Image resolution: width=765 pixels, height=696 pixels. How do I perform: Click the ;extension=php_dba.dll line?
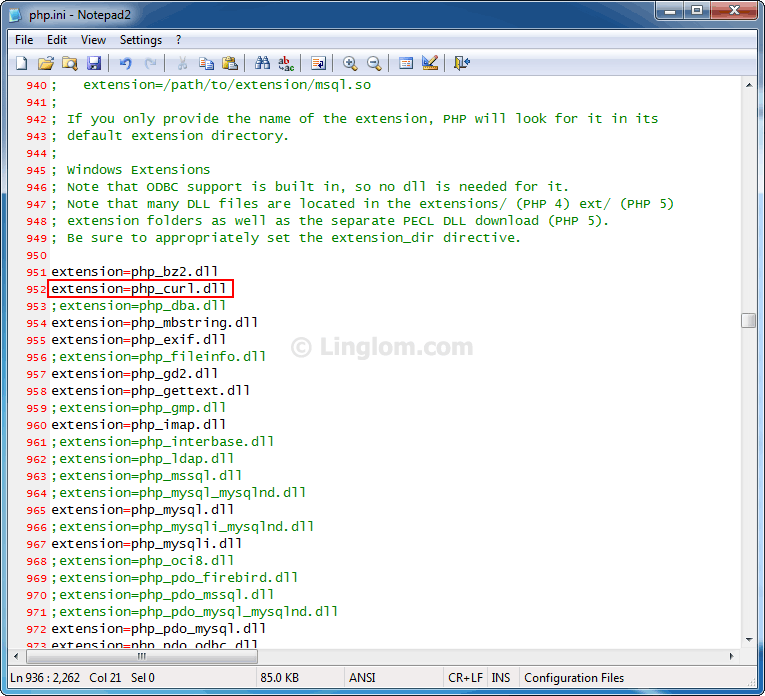click(139, 306)
